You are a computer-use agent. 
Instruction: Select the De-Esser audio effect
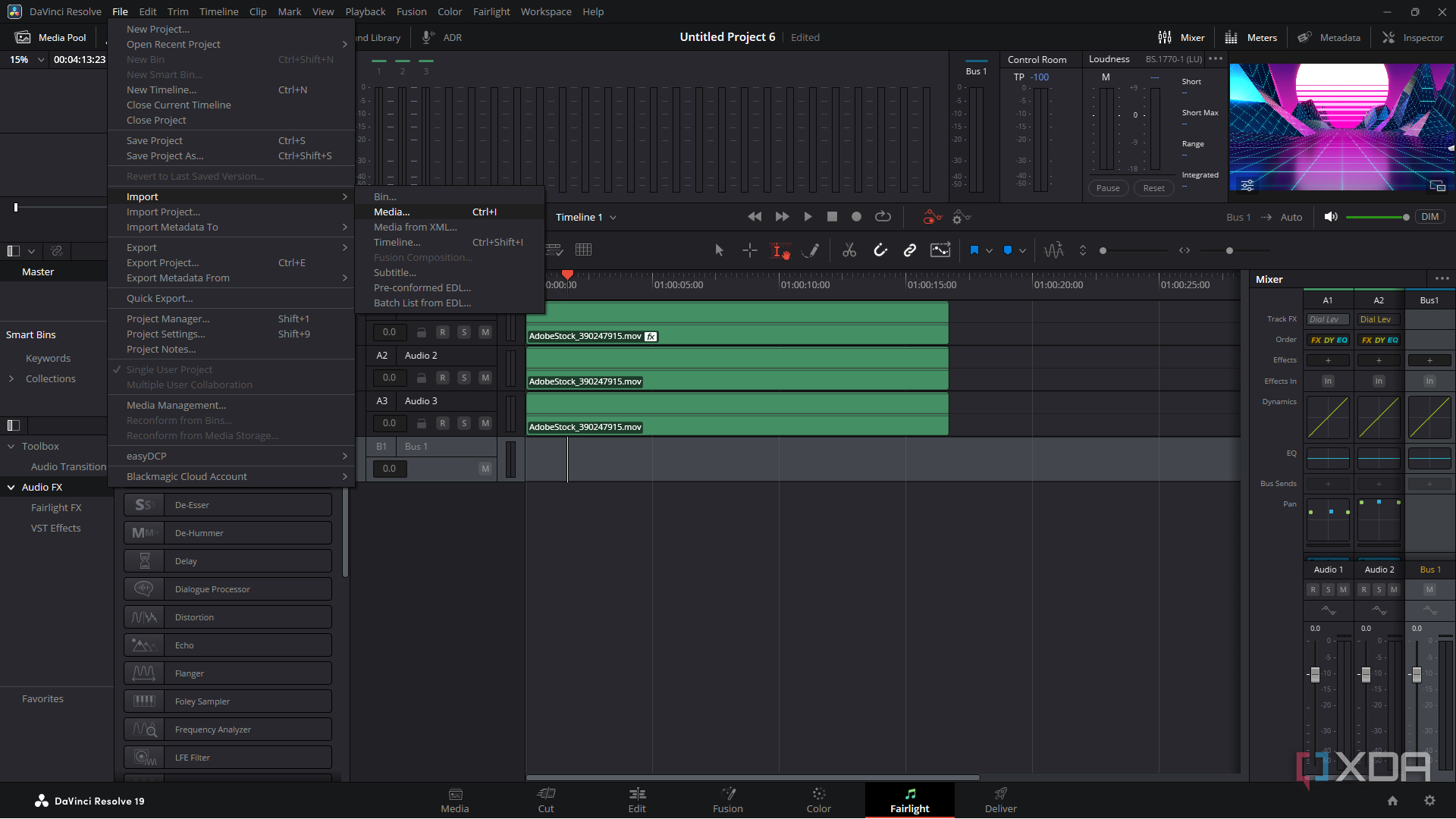point(227,504)
